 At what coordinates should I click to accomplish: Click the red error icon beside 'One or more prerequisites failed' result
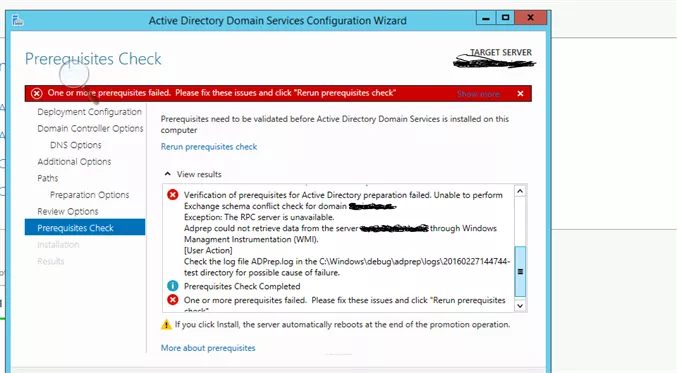[173, 300]
